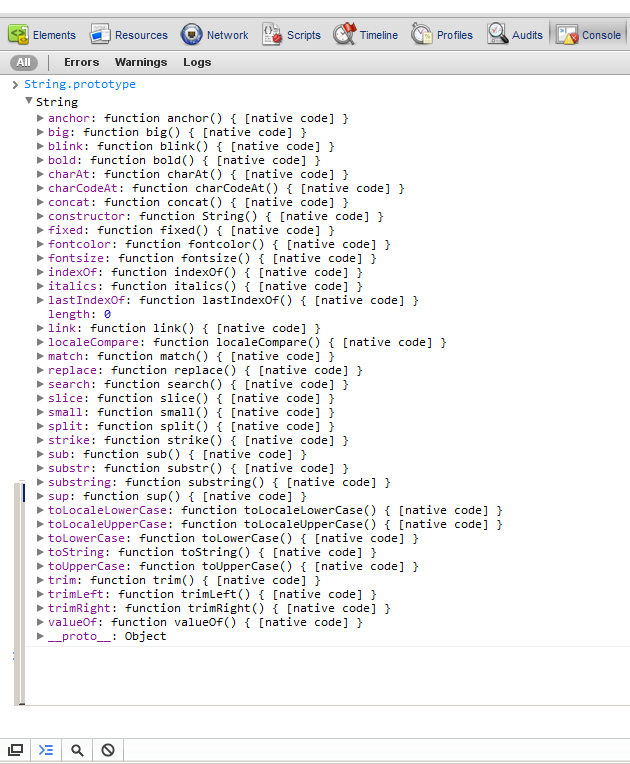630x764 pixels.
Task: Expand the trimRight function entry
Action: [x=40, y=608]
